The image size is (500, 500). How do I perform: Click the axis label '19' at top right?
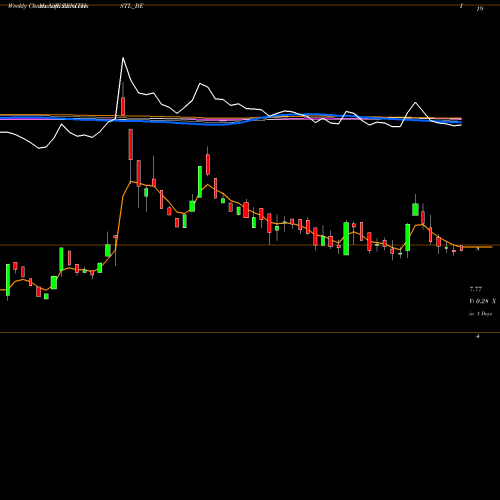click(x=480, y=9)
